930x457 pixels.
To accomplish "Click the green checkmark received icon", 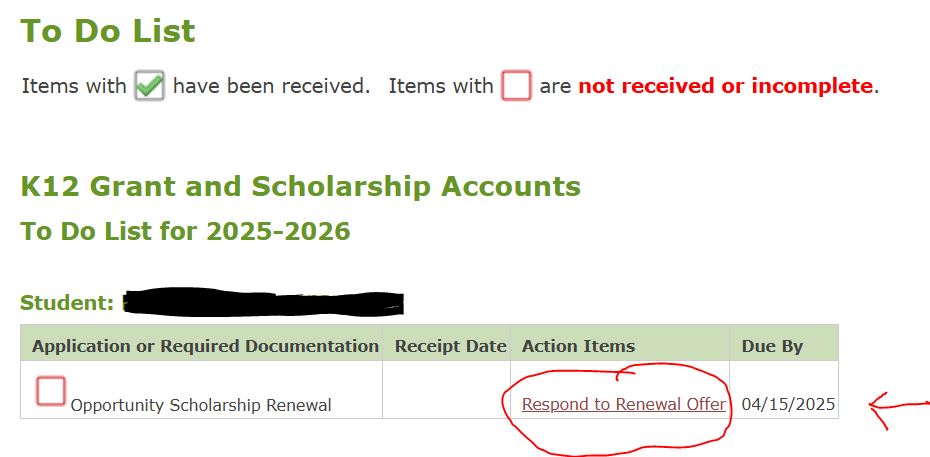I will (150, 87).
